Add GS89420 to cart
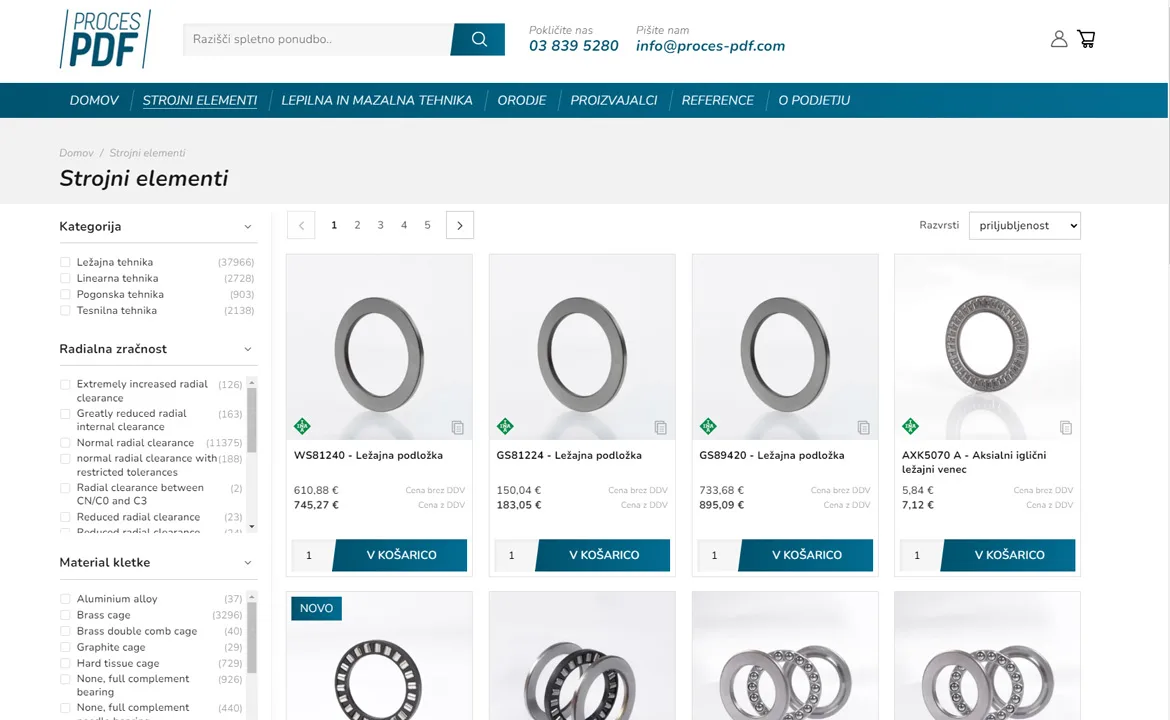Viewport: 1170px width, 720px height. coord(807,555)
